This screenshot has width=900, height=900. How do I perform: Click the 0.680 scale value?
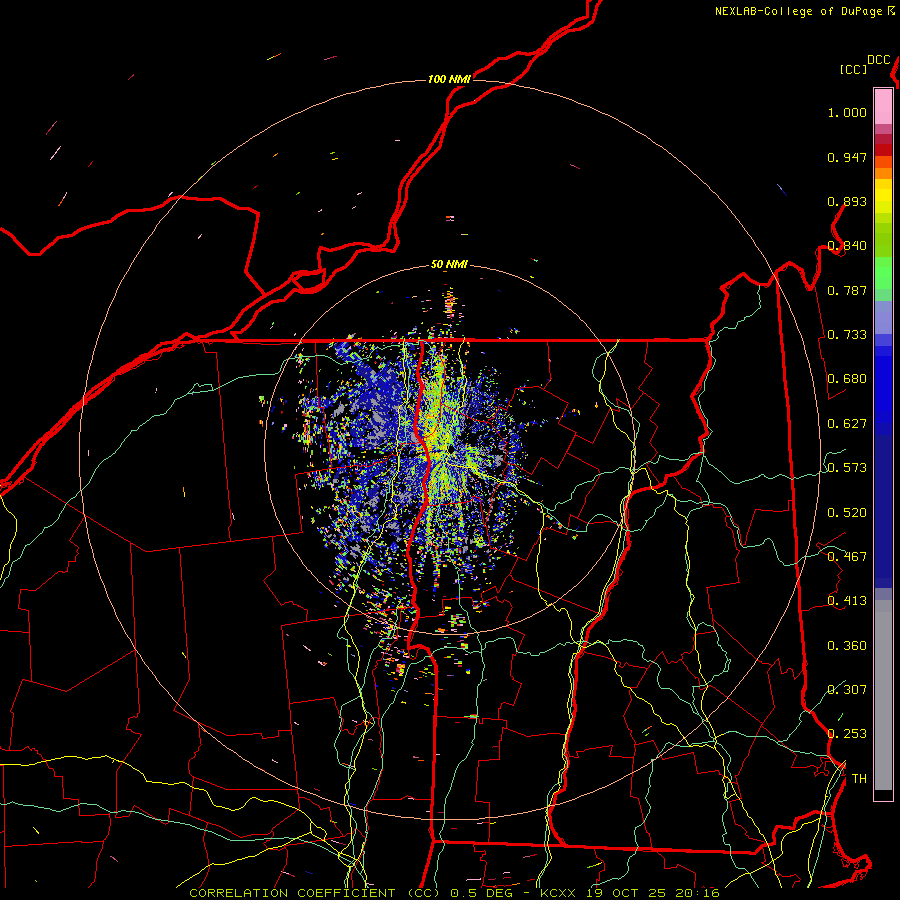[847, 379]
